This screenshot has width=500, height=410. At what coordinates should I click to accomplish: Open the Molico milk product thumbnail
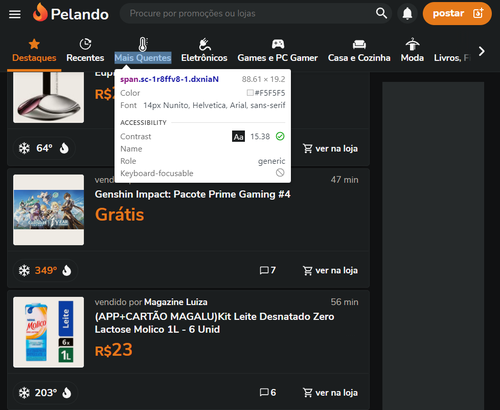[x=49, y=332]
